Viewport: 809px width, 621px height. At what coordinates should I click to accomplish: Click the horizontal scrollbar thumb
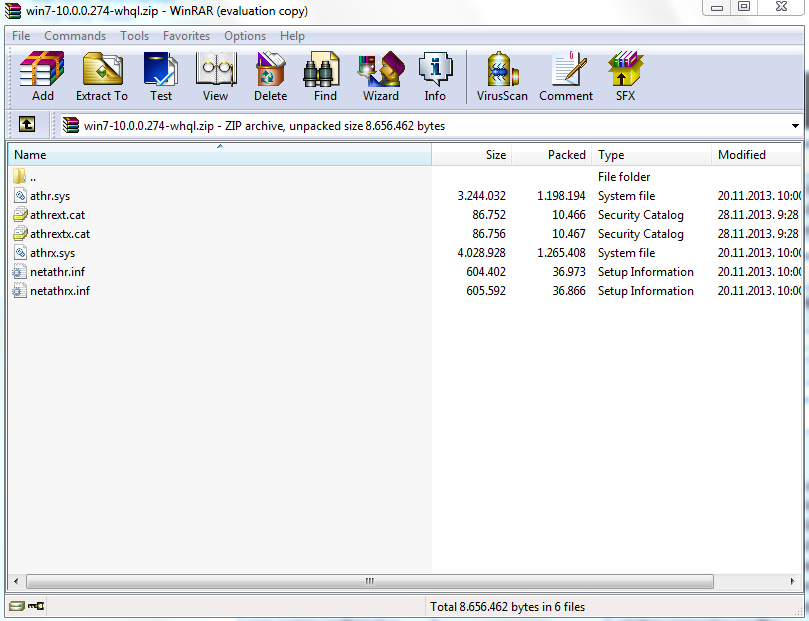click(x=370, y=581)
